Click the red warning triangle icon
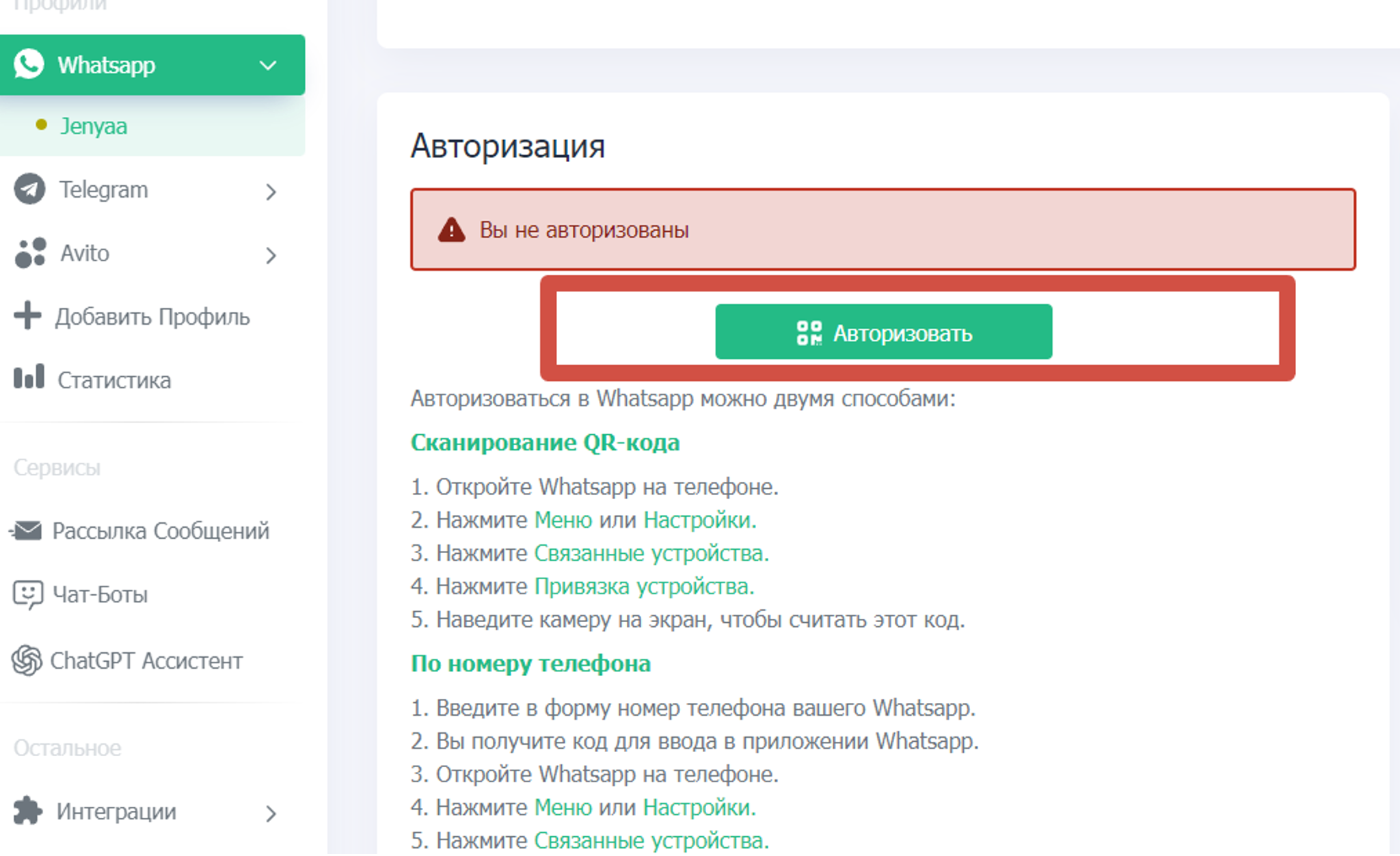This screenshot has height=856, width=1400. click(452, 230)
